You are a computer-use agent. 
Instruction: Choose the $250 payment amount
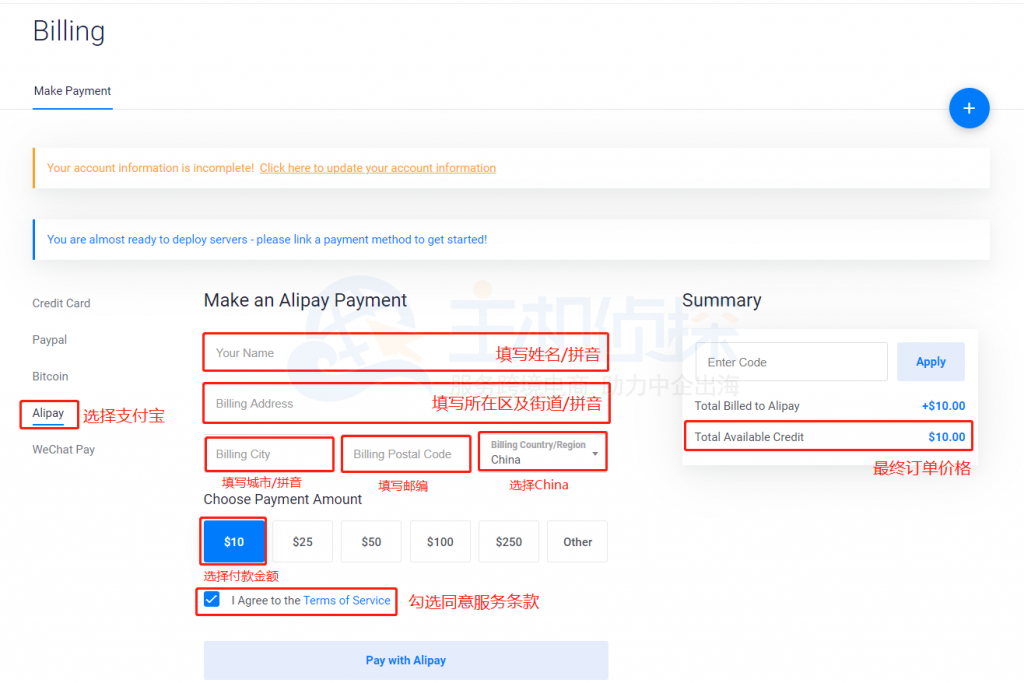(x=509, y=541)
